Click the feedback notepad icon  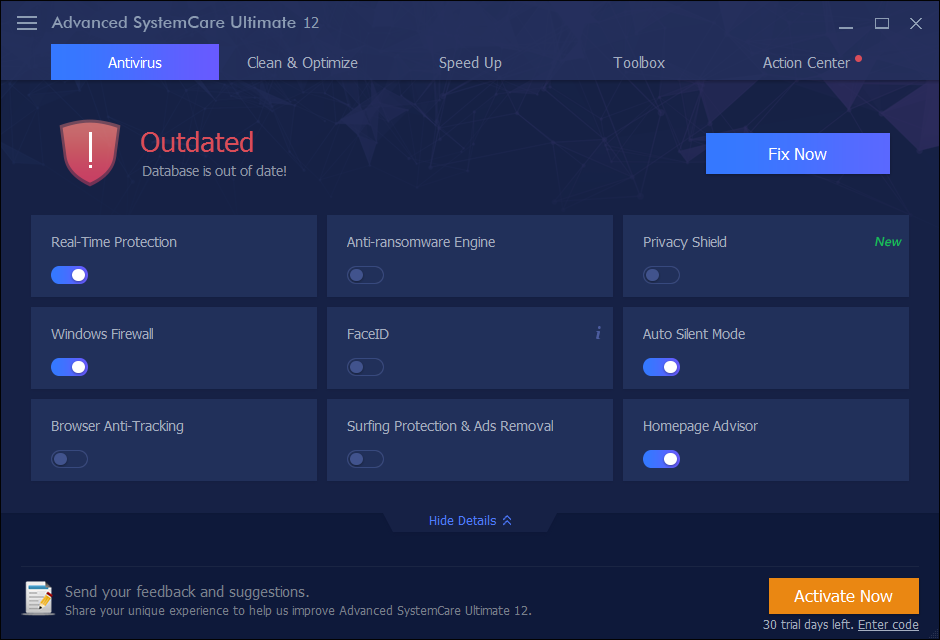coord(39,598)
